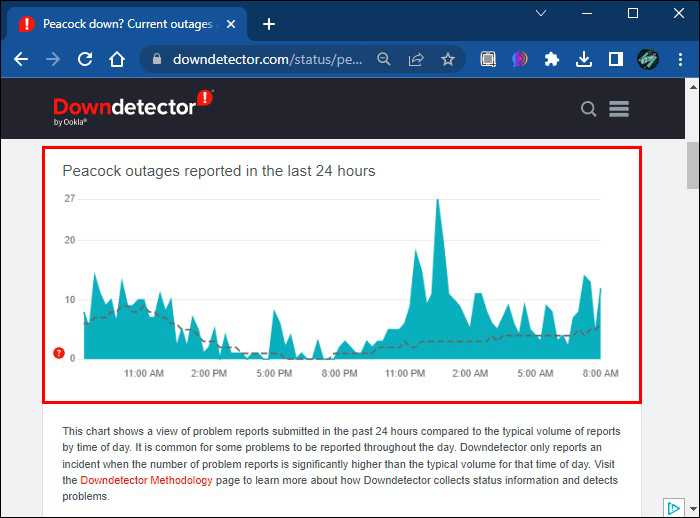The image size is (700, 518).
Task: Click the scrollbar down arrow
Action: tap(693, 509)
